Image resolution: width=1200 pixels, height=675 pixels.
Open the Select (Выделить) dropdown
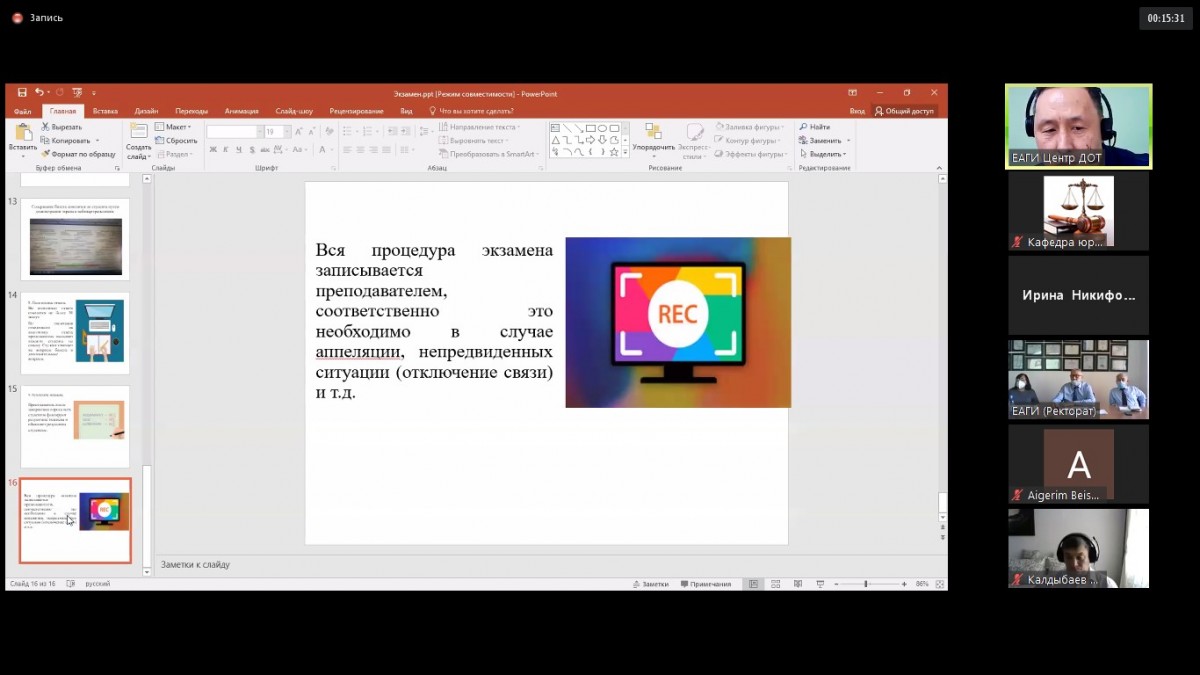click(824, 154)
